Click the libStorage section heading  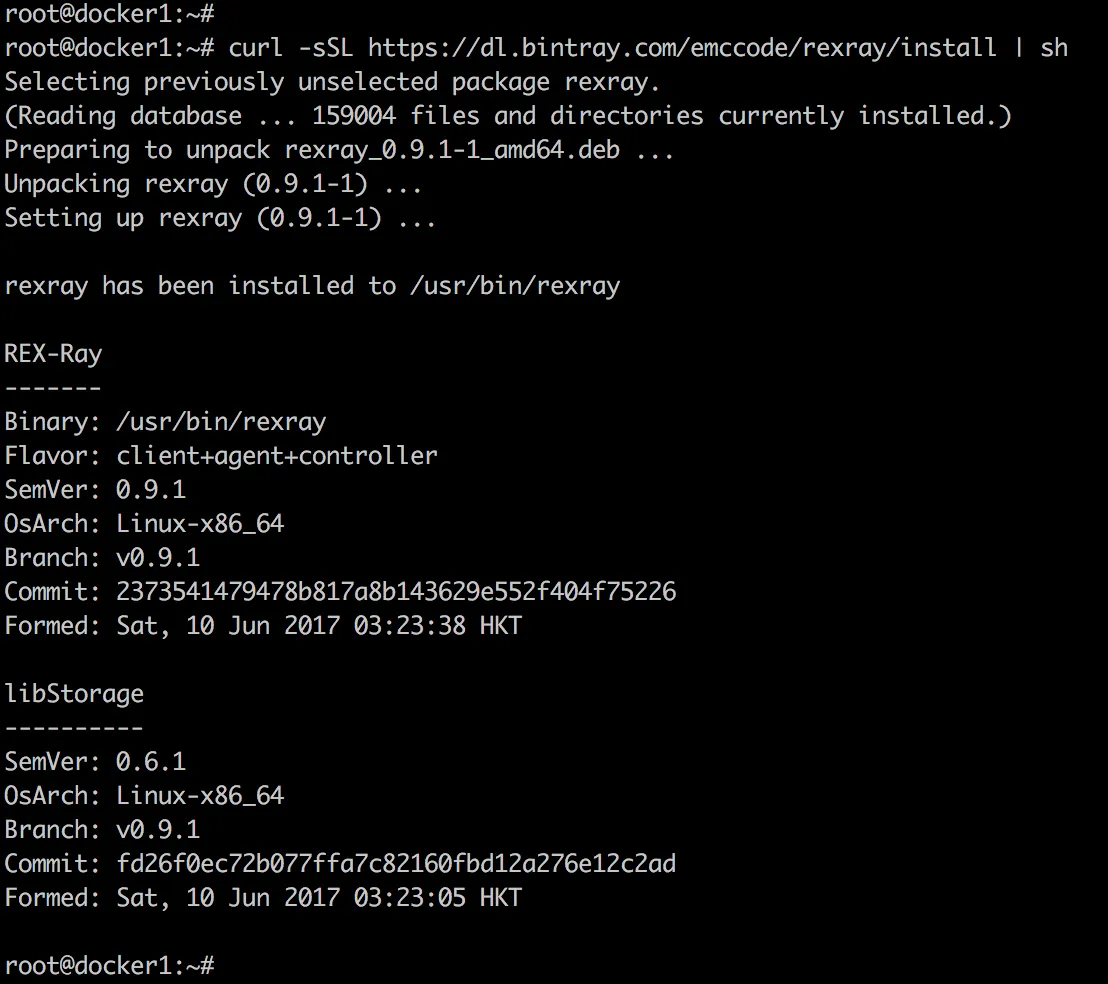(74, 694)
